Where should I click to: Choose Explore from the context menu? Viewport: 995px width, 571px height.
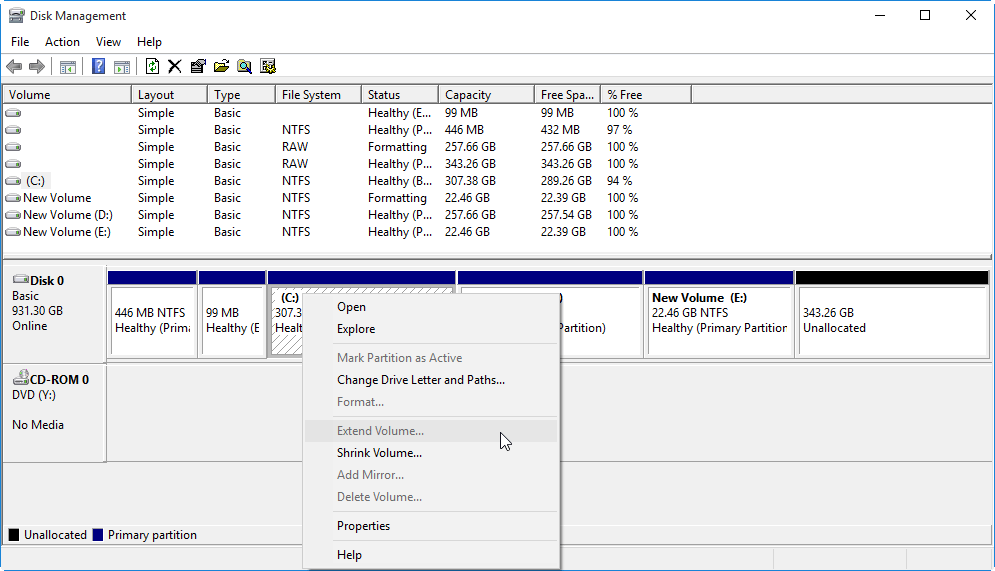point(432,329)
